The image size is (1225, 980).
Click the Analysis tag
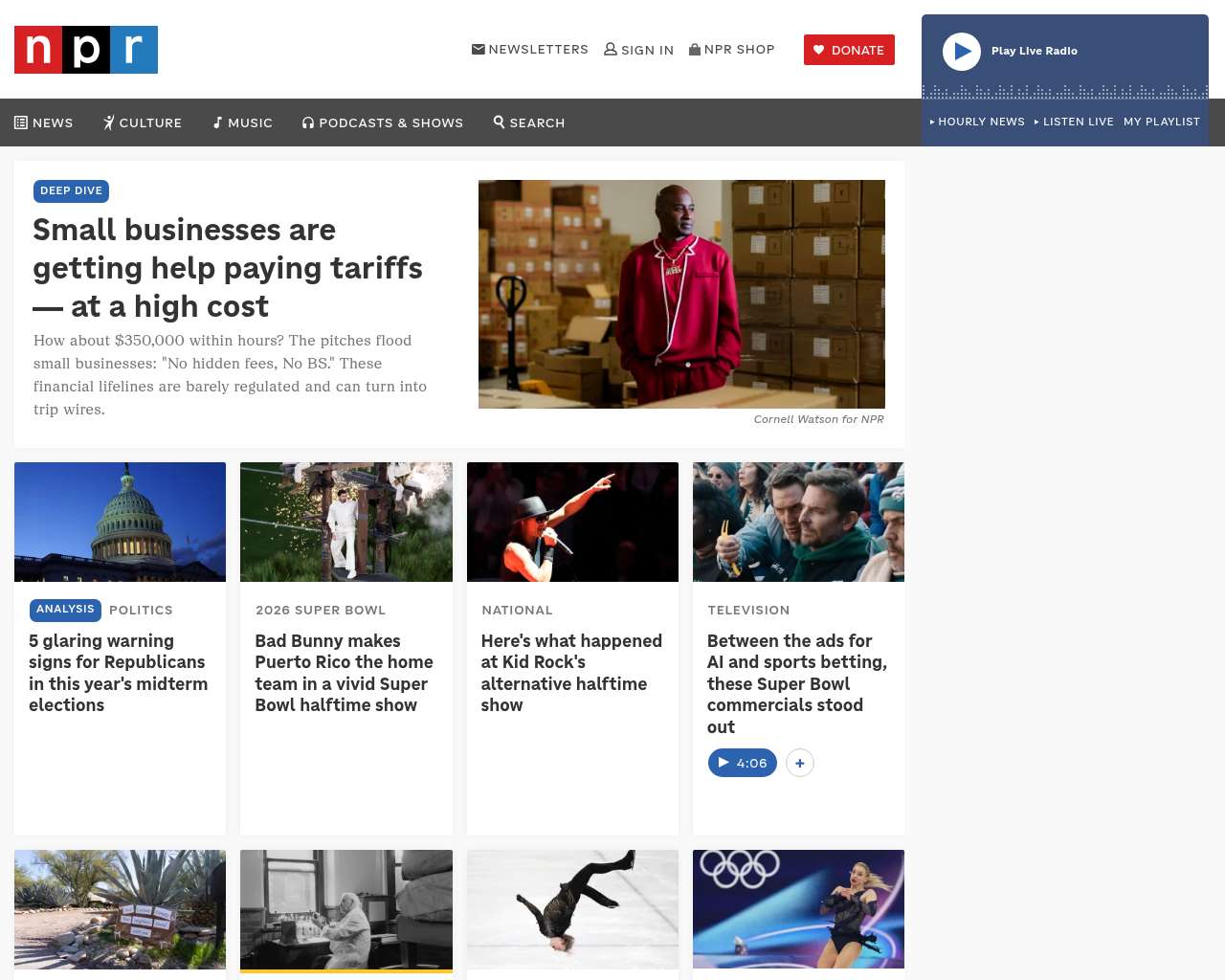click(65, 610)
